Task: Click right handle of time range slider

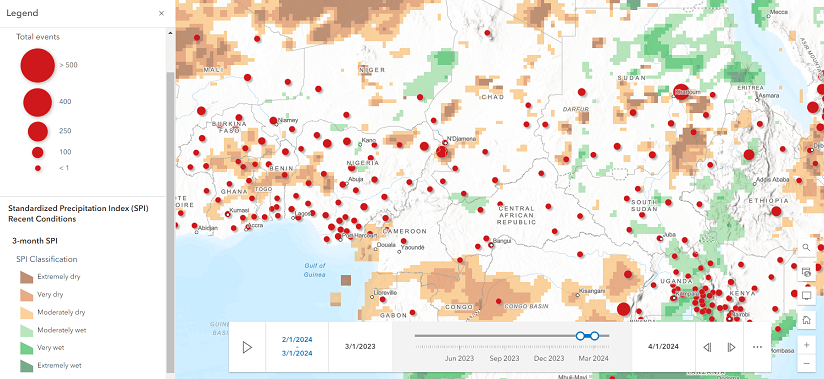Action: [594, 335]
